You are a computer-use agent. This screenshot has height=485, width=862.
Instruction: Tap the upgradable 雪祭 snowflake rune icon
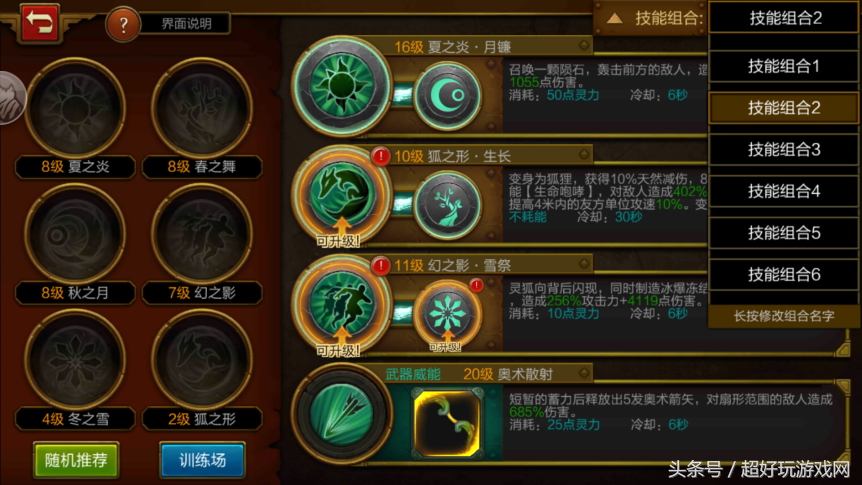click(447, 315)
